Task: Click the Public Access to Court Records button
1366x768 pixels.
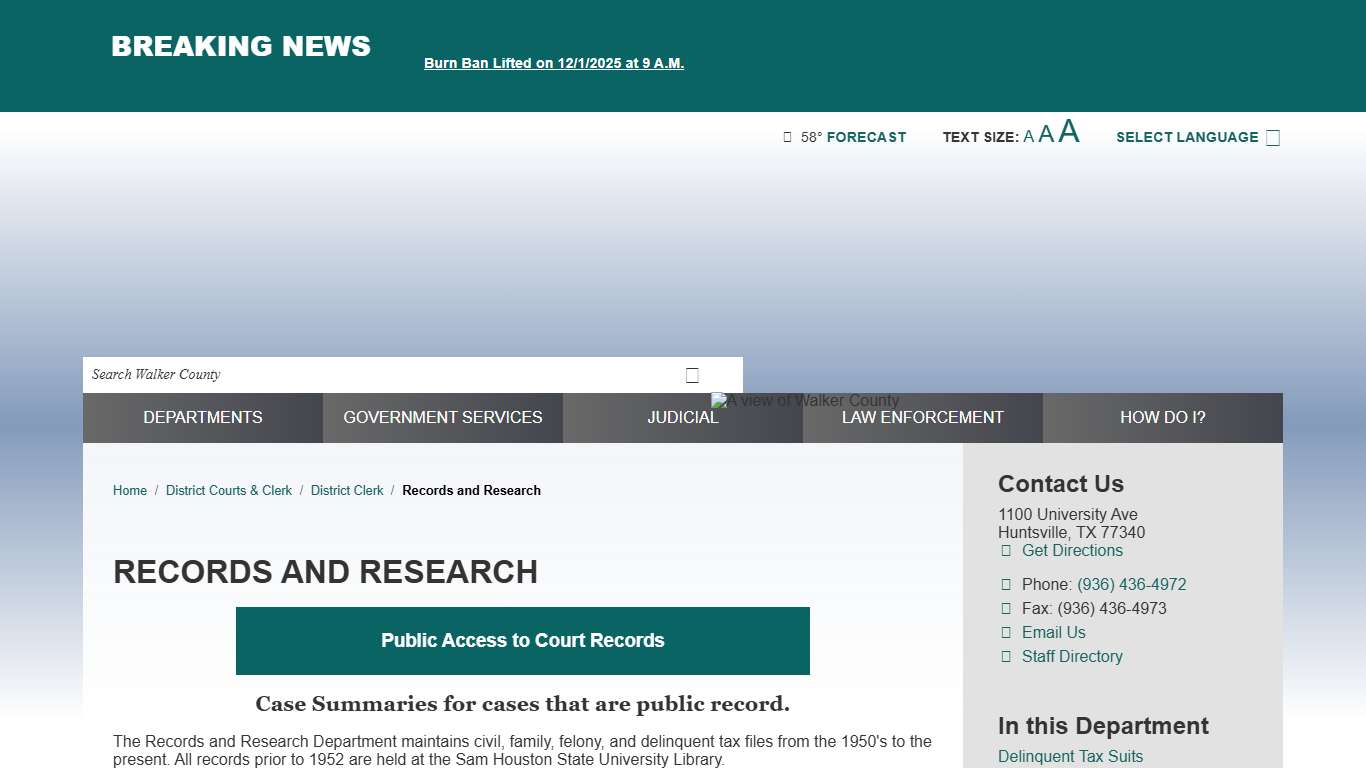Action: click(x=523, y=641)
